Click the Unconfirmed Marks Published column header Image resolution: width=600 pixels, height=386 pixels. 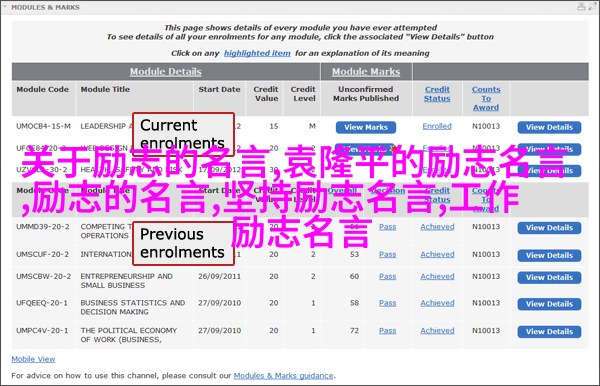(366, 94)
